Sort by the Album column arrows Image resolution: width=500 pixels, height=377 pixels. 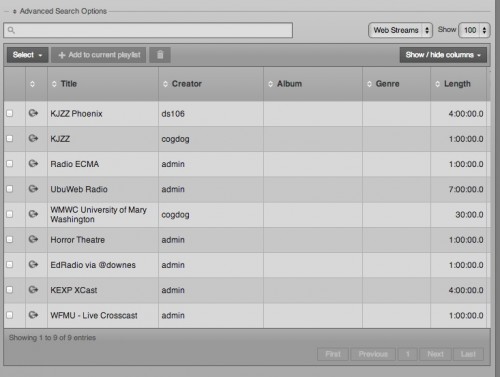[x=271, y=84]
